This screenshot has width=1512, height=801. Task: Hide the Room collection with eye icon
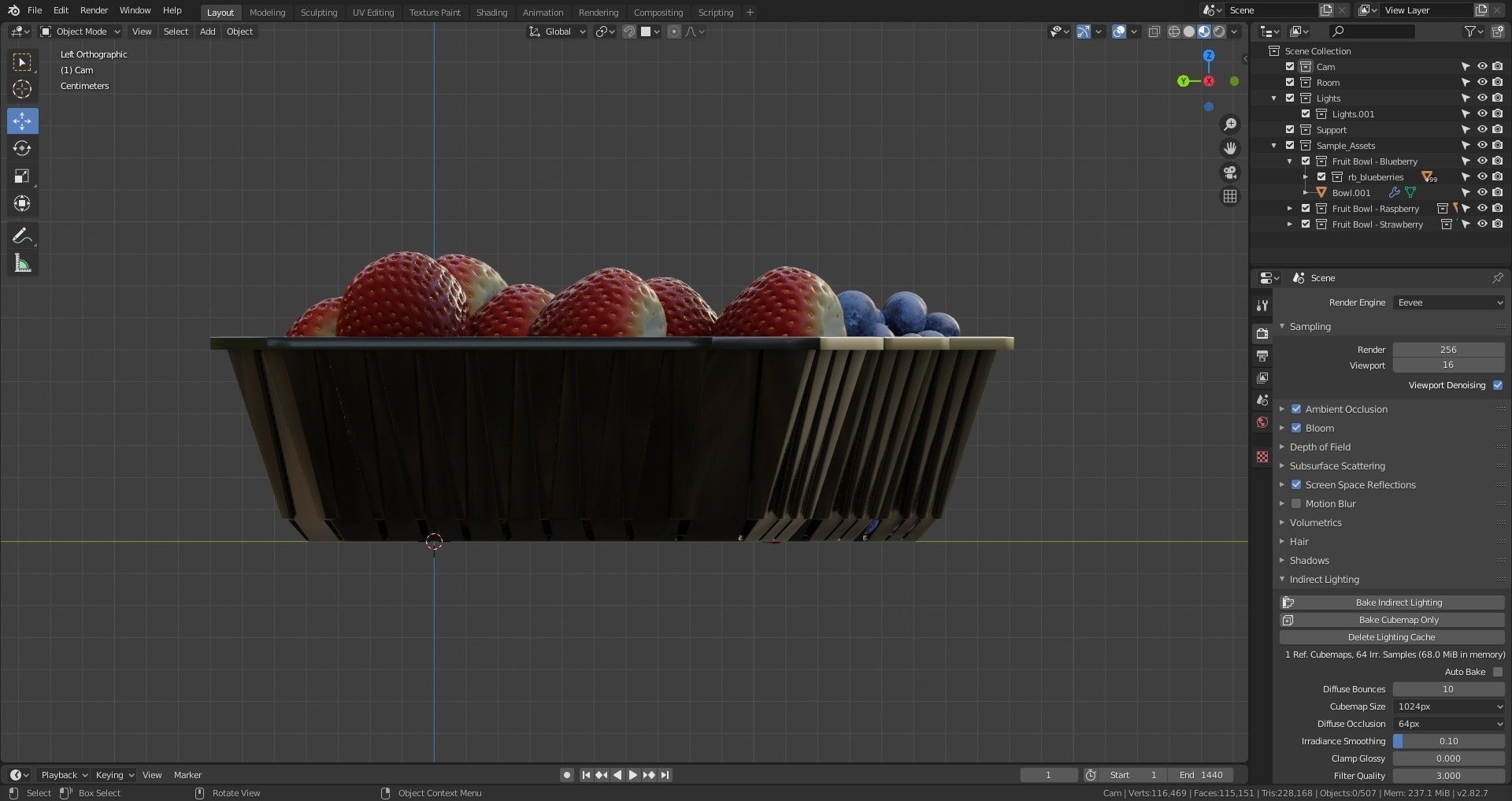coord(1481,83)
